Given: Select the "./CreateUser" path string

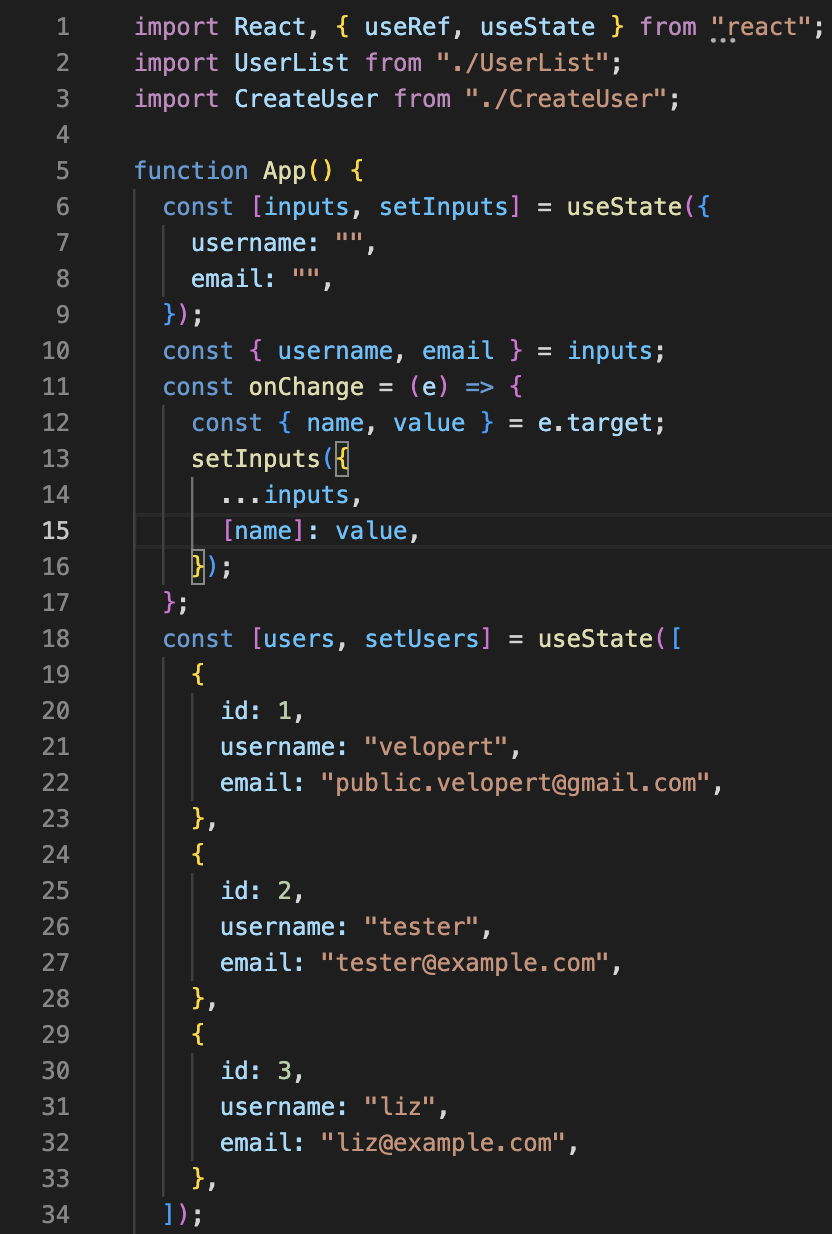Looking at the screenshot, I should coord(565,99).
